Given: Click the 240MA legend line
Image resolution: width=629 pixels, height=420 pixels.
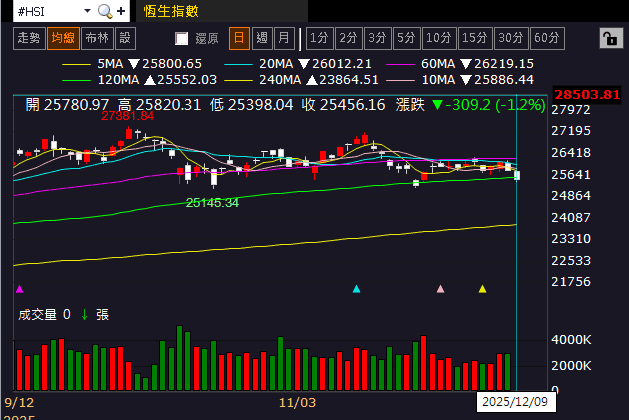Looking at the screenshot, I should pos(238,80).
